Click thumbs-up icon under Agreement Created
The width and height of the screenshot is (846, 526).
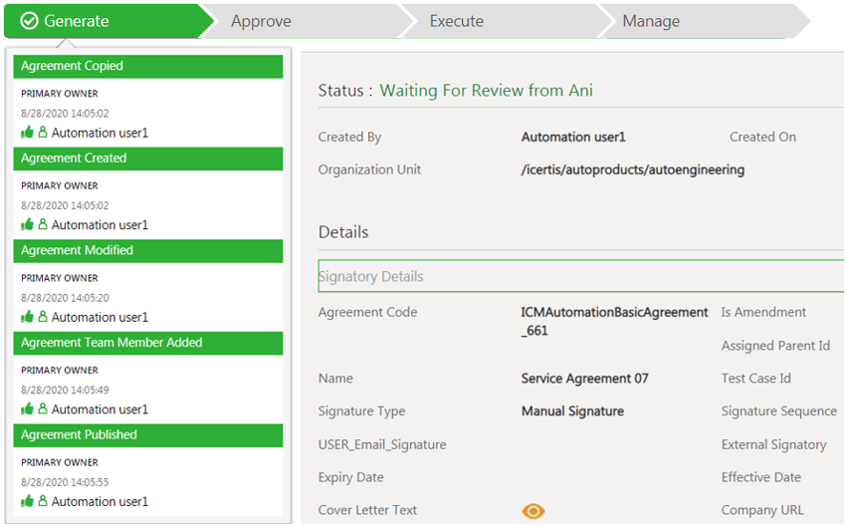[x=28, y=224]
